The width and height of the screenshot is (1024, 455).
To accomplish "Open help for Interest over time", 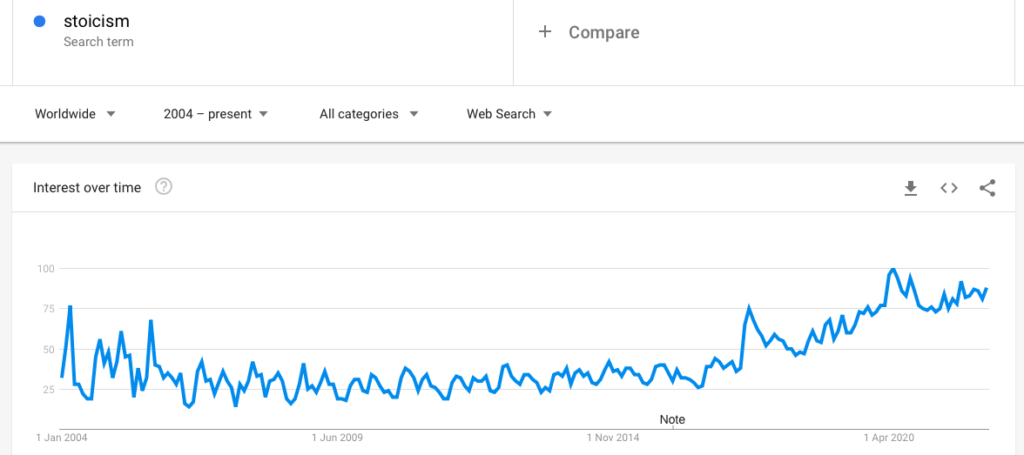I will pyautogui.click(x=163, y=187).
